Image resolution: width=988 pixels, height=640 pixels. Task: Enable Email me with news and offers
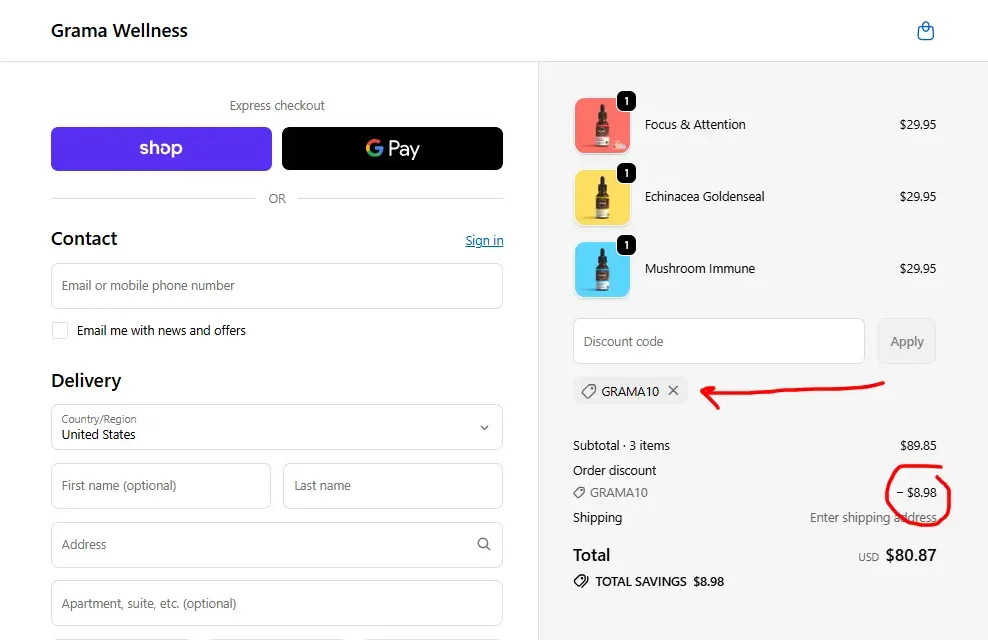tap(60, 331)
